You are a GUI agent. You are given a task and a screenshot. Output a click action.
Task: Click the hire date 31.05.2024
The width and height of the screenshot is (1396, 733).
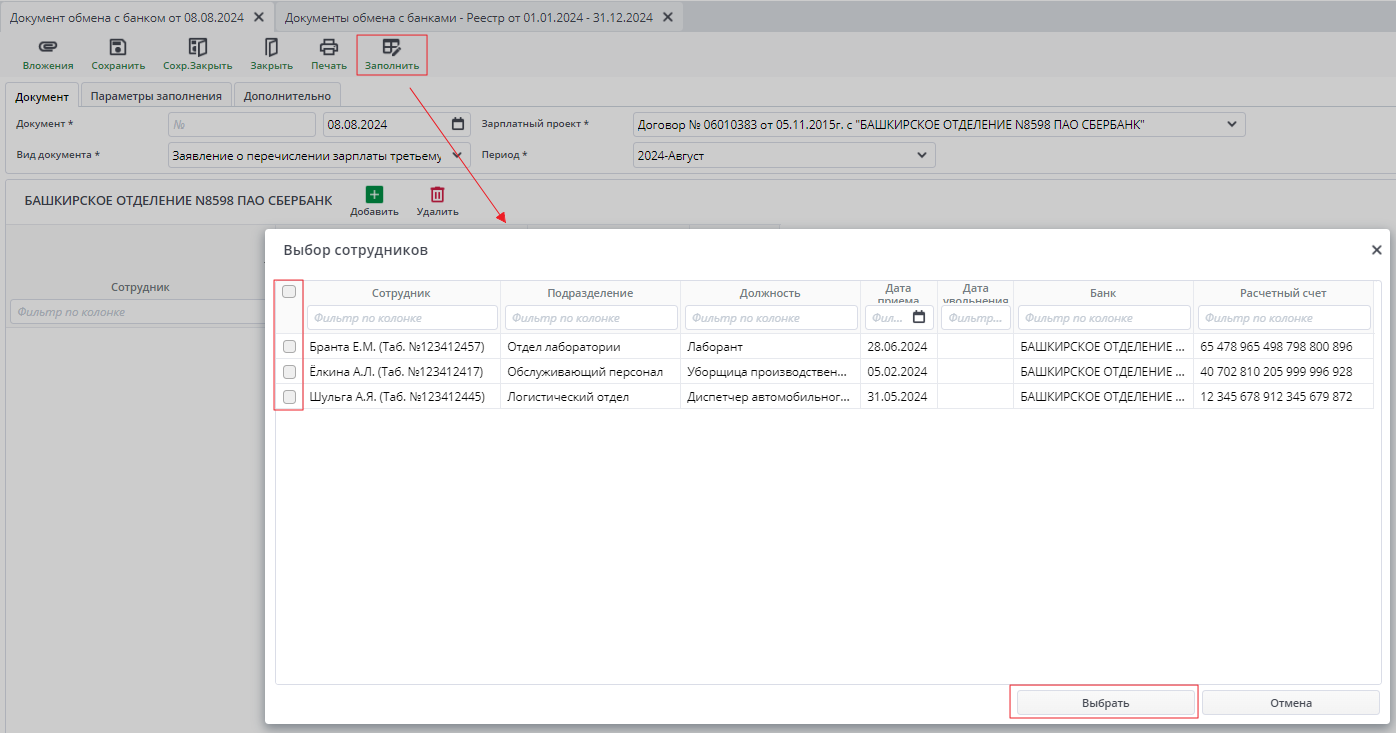899,397
